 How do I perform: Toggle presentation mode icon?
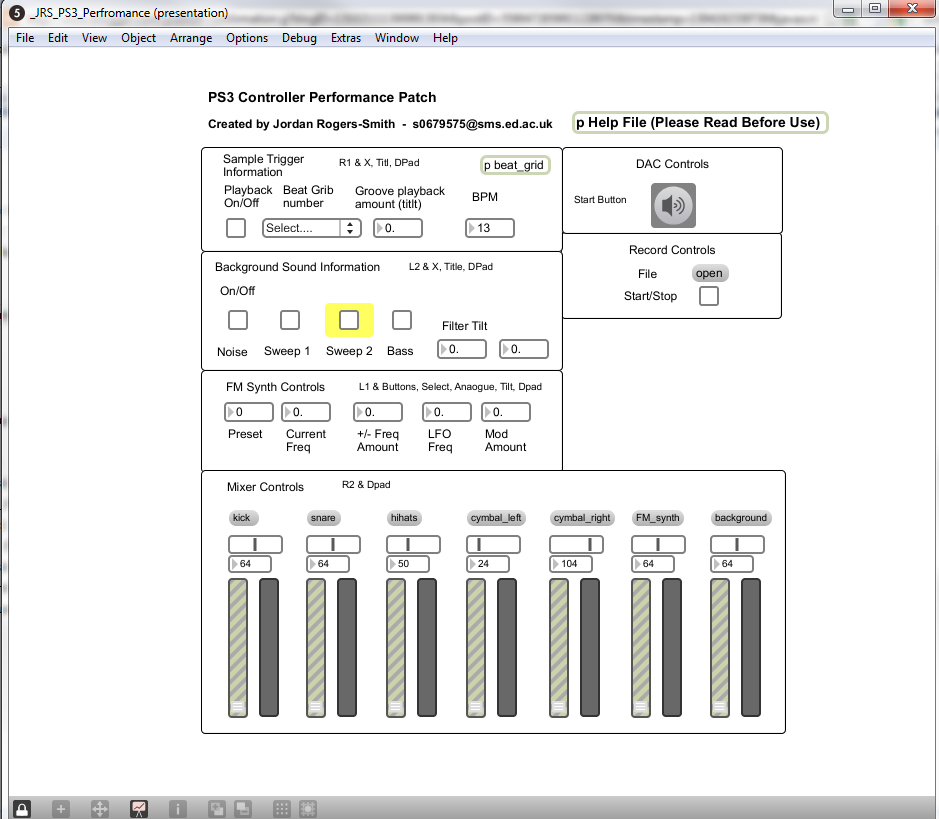139,809
